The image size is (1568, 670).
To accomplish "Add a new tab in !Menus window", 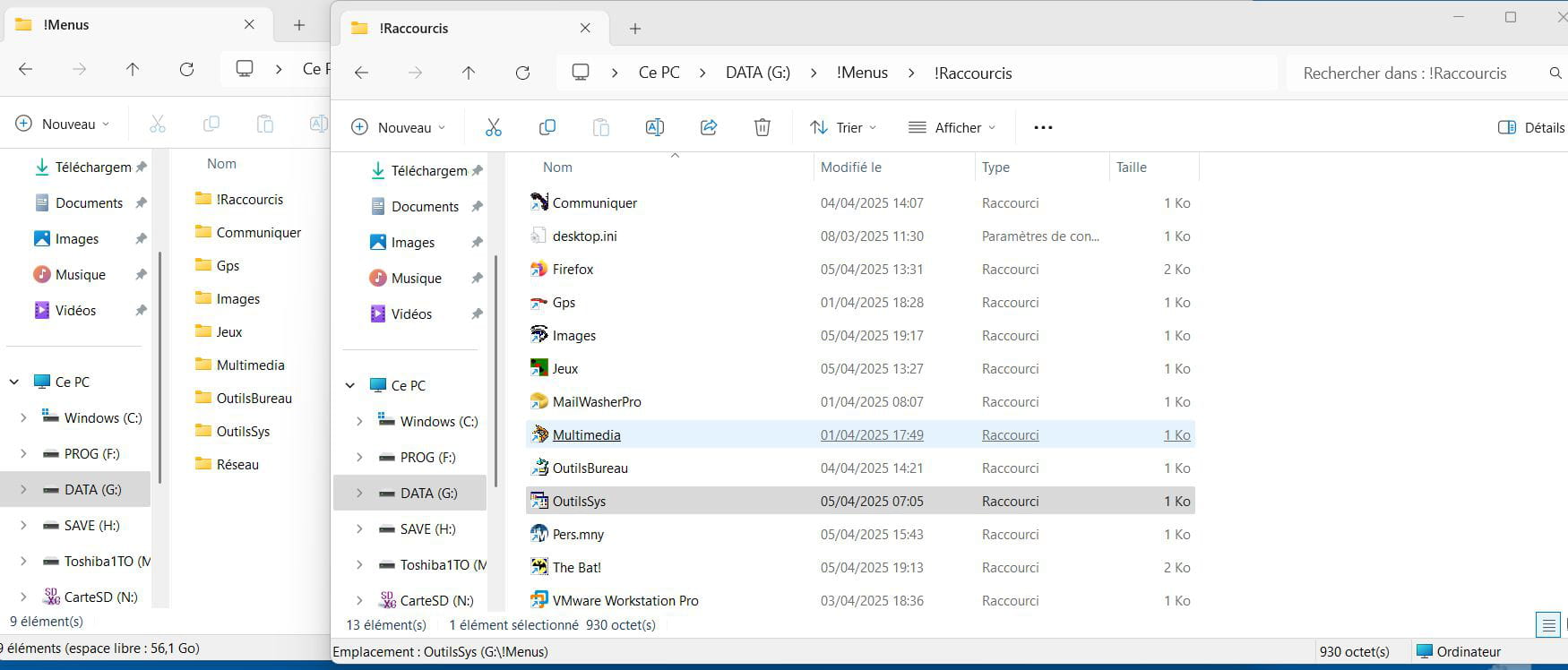I will [x=299, y=25].
